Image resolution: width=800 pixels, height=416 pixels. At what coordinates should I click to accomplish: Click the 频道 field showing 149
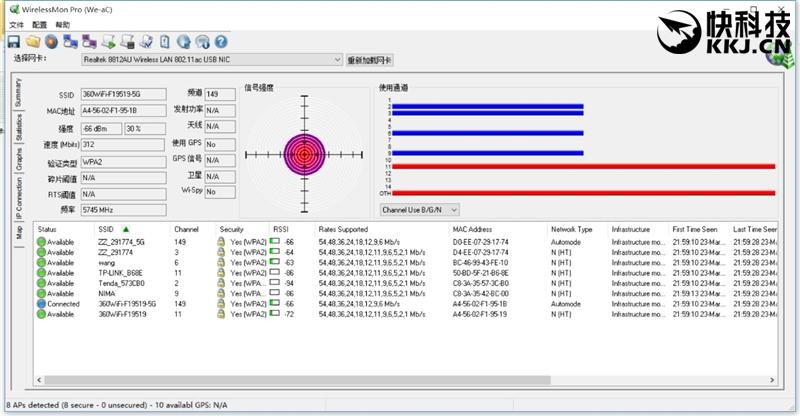(220, 94)
